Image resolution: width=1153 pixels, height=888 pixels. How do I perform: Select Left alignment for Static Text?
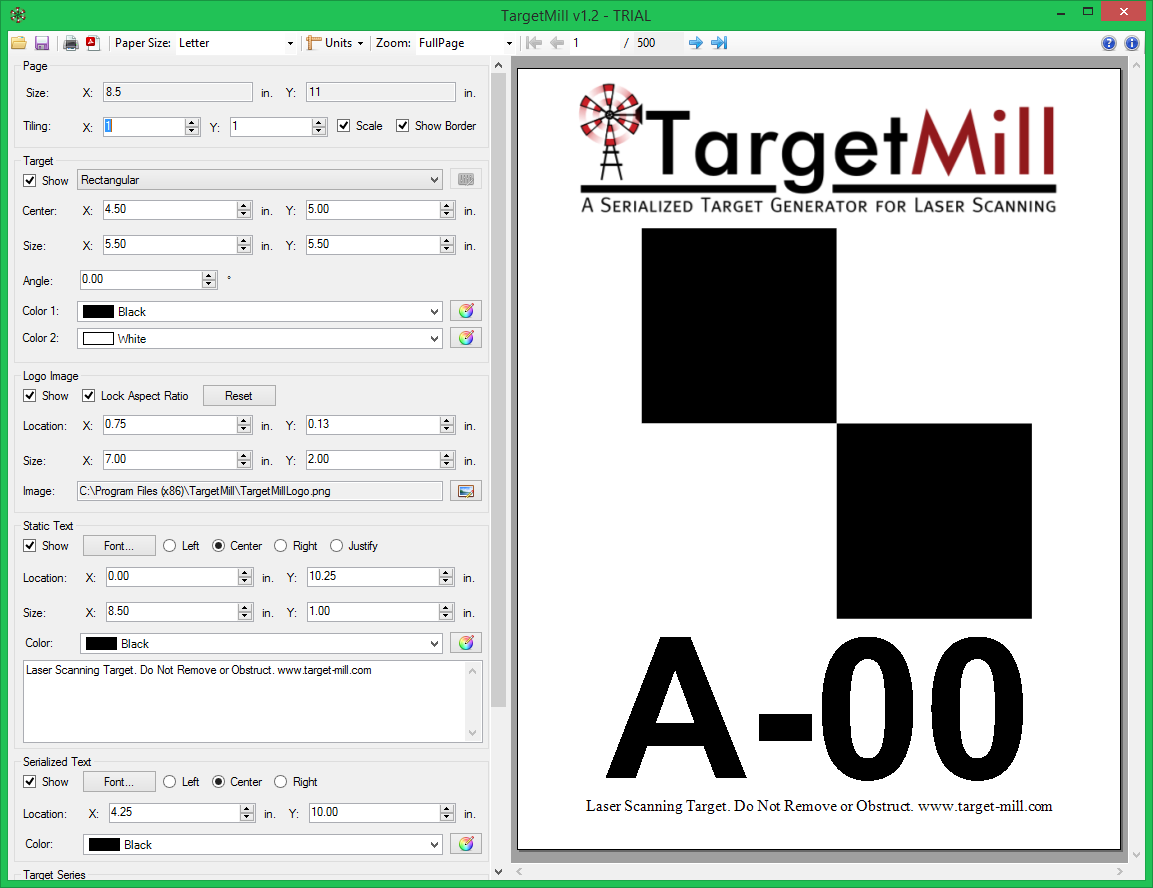170,545
